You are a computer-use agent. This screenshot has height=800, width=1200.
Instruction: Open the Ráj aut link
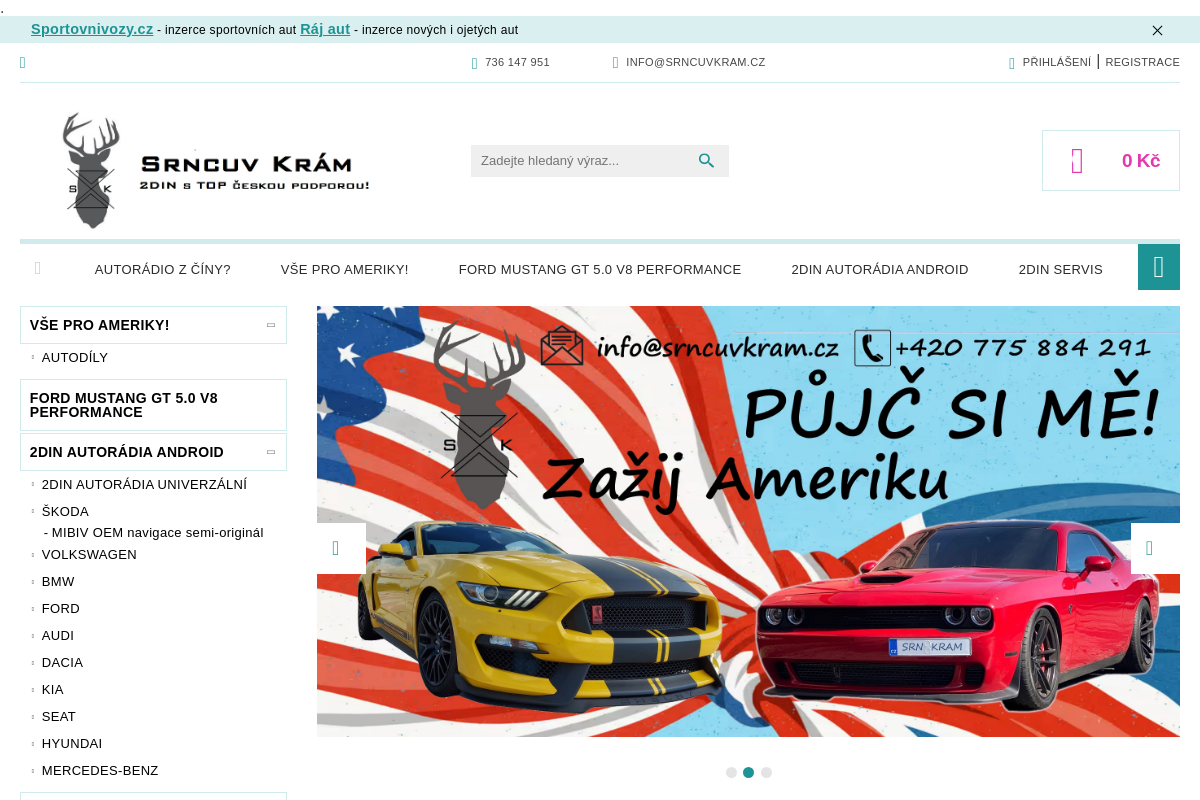325,29
